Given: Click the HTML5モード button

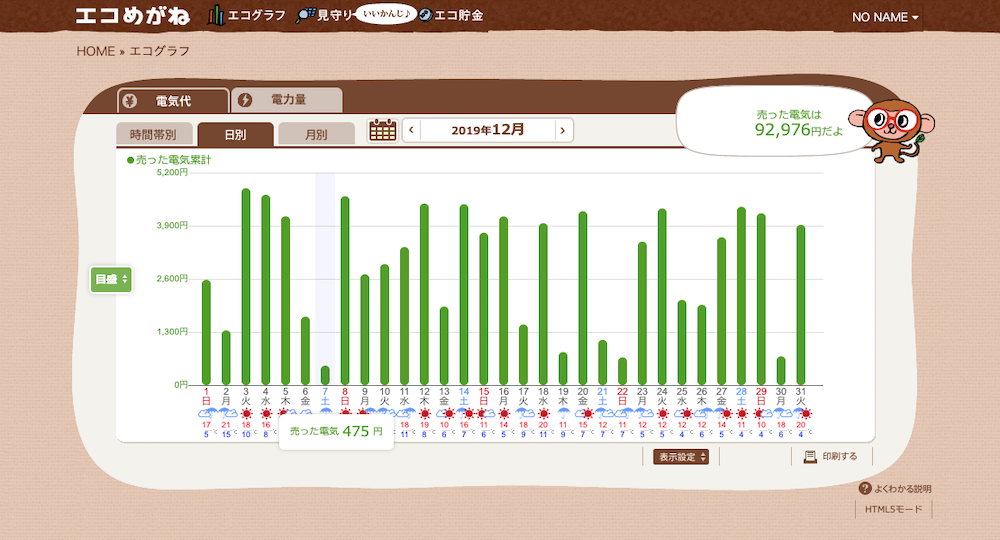Looking at the screenshot, I should tap(895, 510).
